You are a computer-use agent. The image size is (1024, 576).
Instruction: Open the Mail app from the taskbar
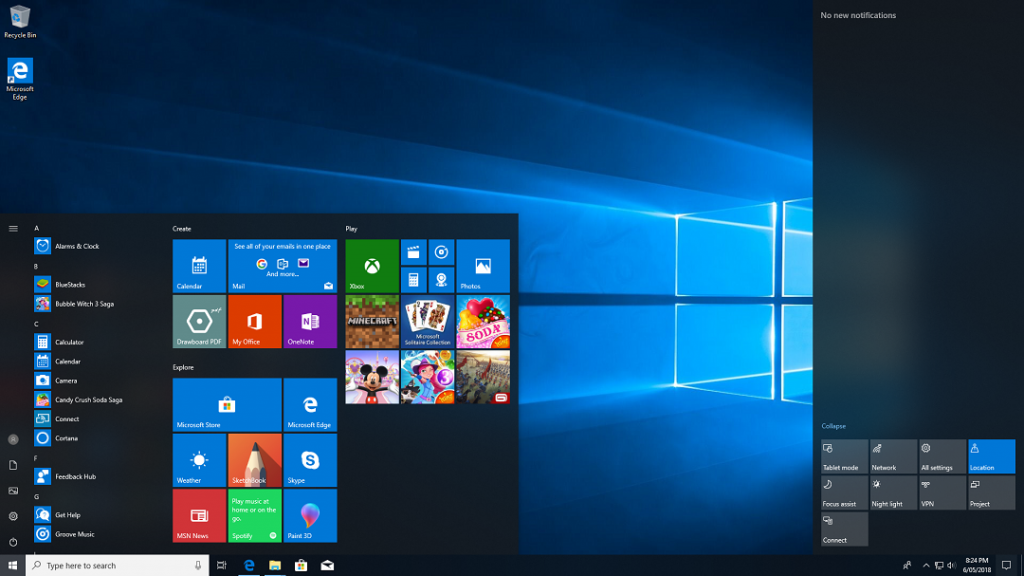click(326, 565)
